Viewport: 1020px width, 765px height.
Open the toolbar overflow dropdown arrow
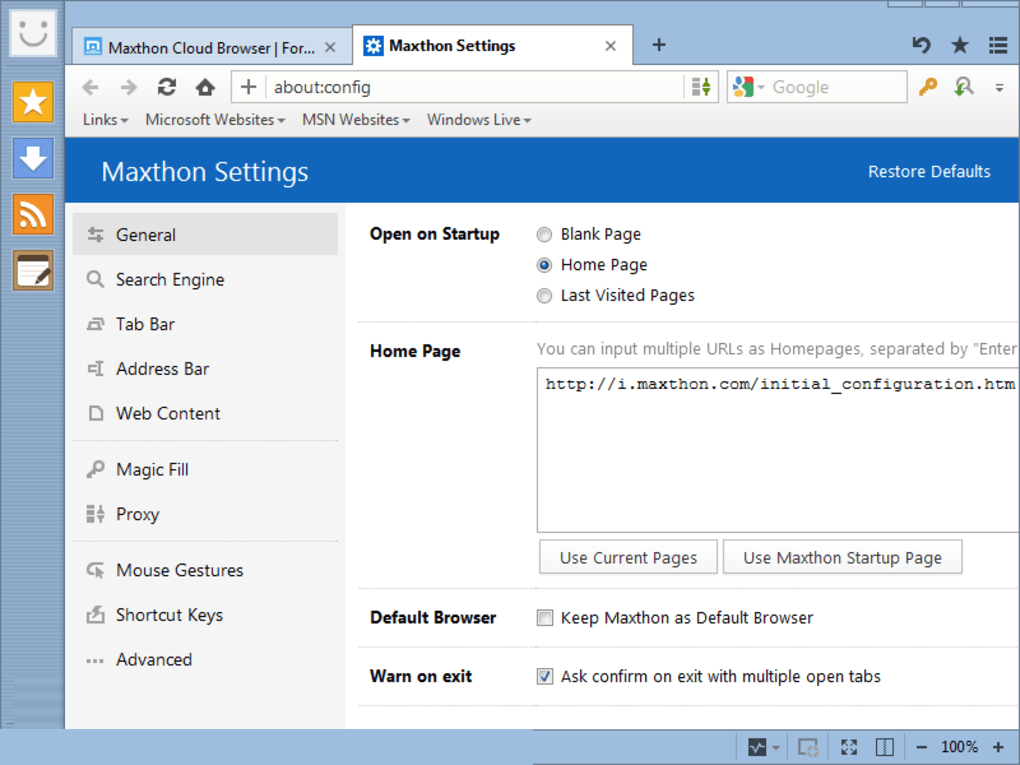(x=999, y=87)
